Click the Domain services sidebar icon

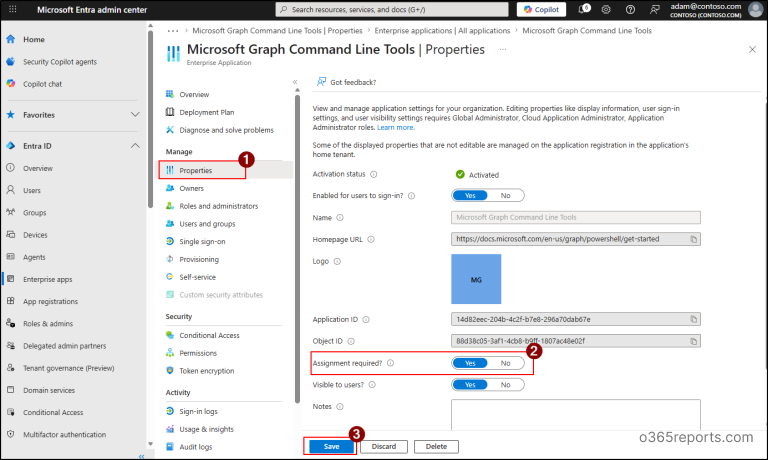pos(11,390)
